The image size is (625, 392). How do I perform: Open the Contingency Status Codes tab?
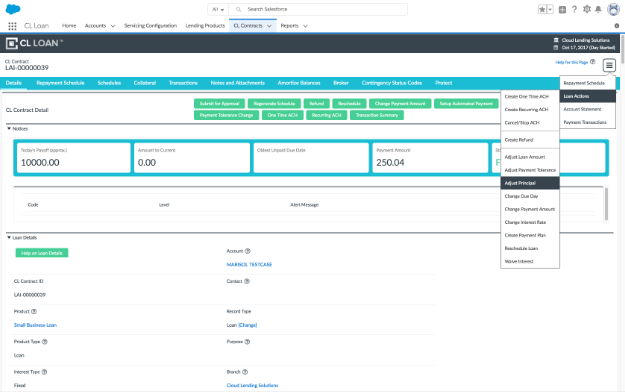click(392, 83)
